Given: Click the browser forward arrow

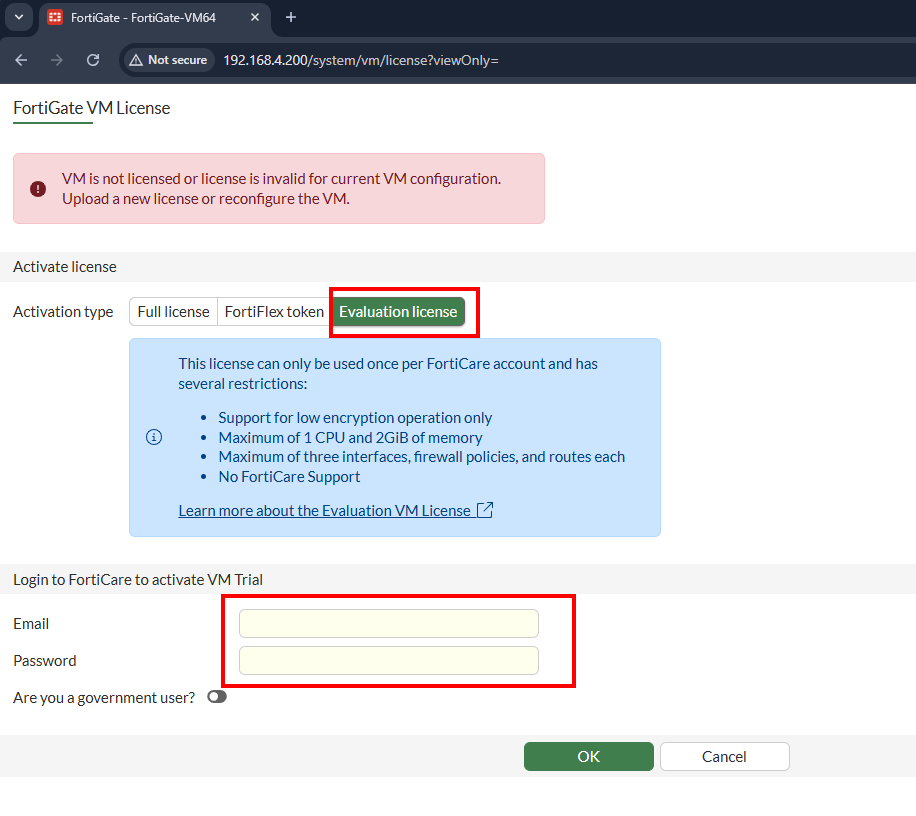Looking at the screenshot, I should [x=57, y=60].
